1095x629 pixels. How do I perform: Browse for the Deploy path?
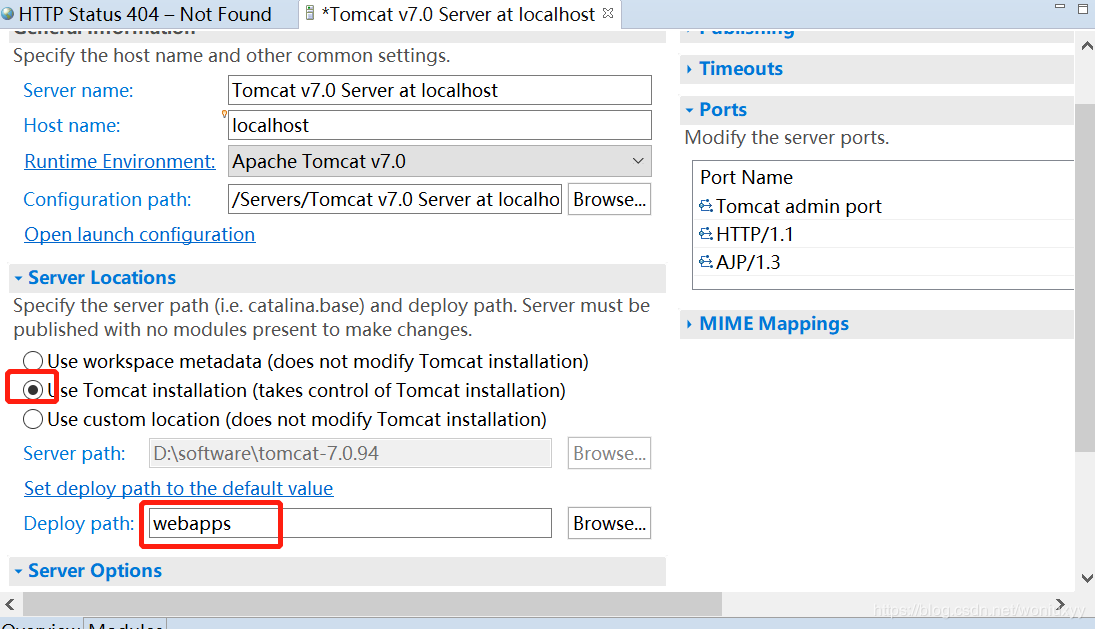[609, 524]
